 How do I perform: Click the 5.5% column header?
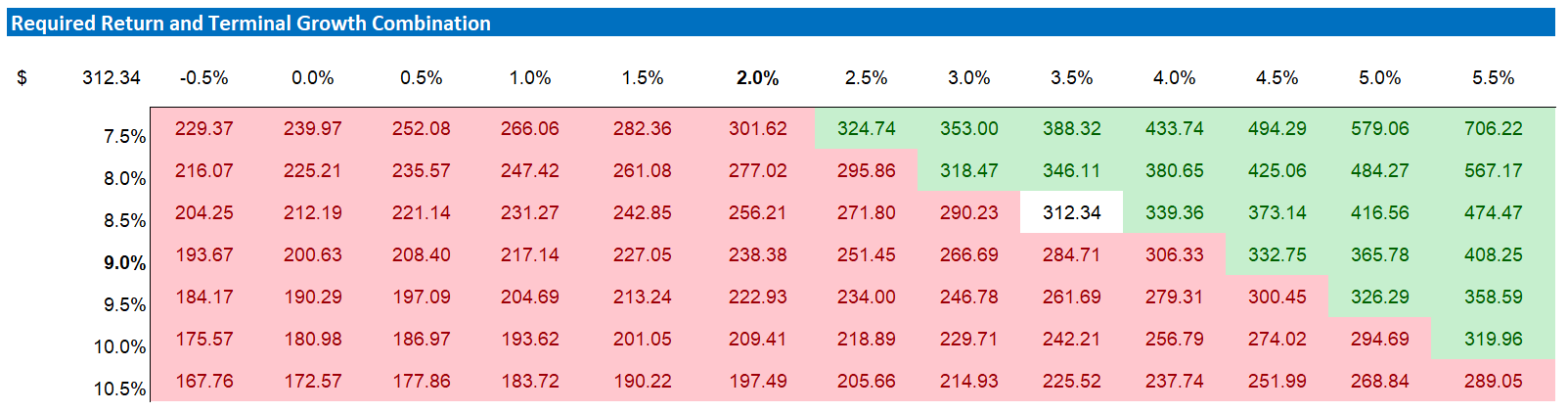point(1493,78)
